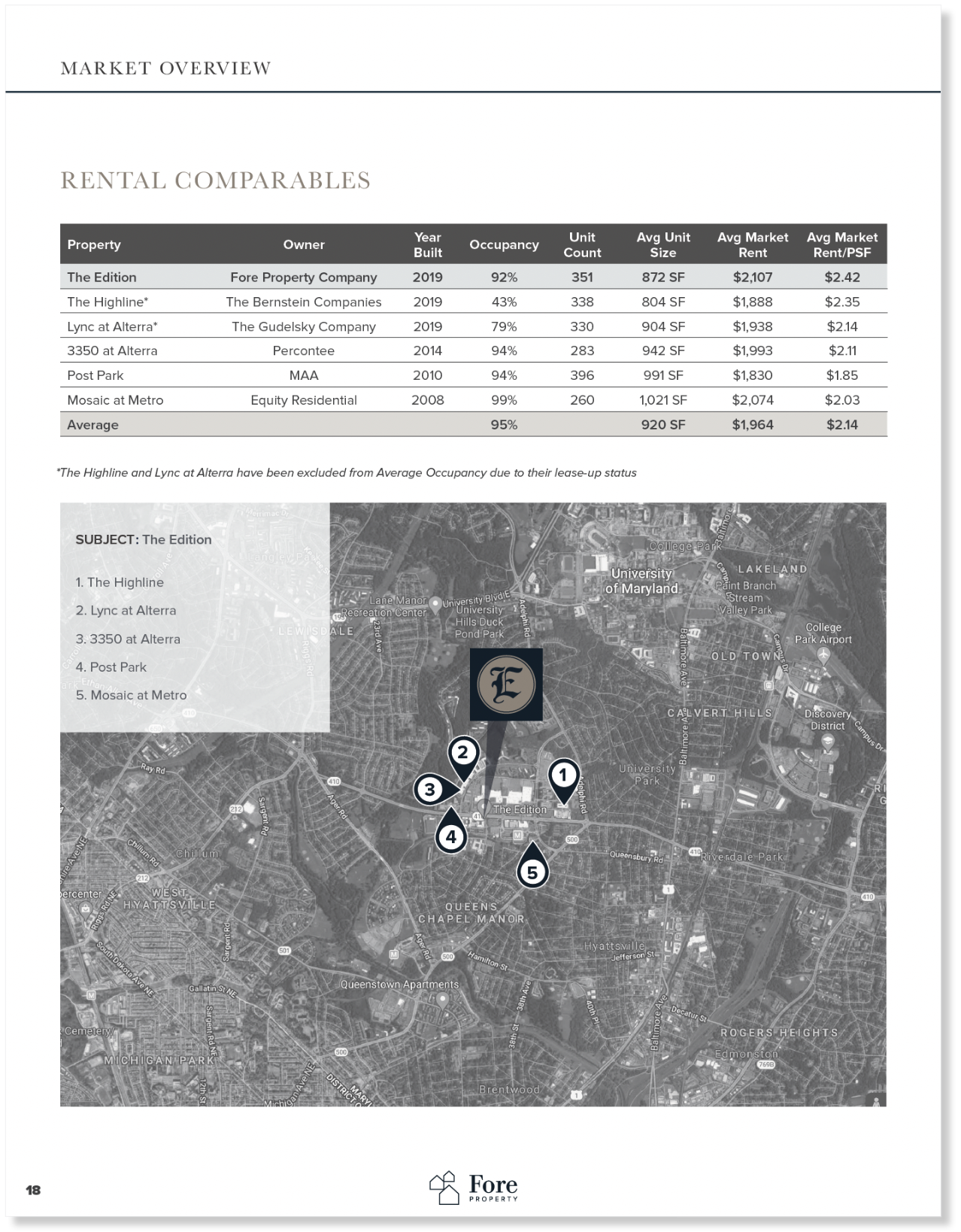Click the 'RENTAL COMPARABLES' heading
Viewport: 961px width, 1232px height.
216,181
